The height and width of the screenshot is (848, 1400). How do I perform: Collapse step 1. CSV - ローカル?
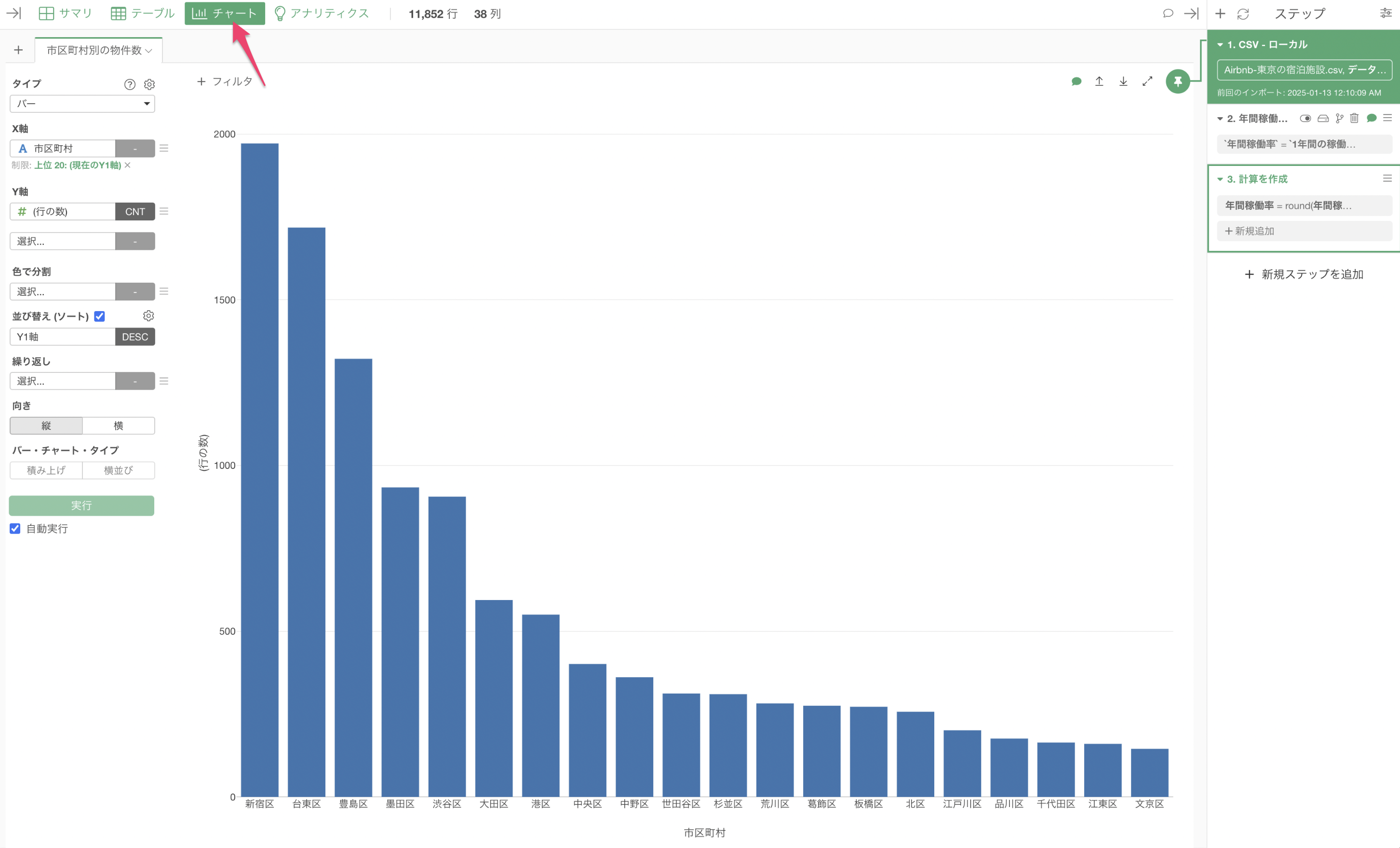1220,44
